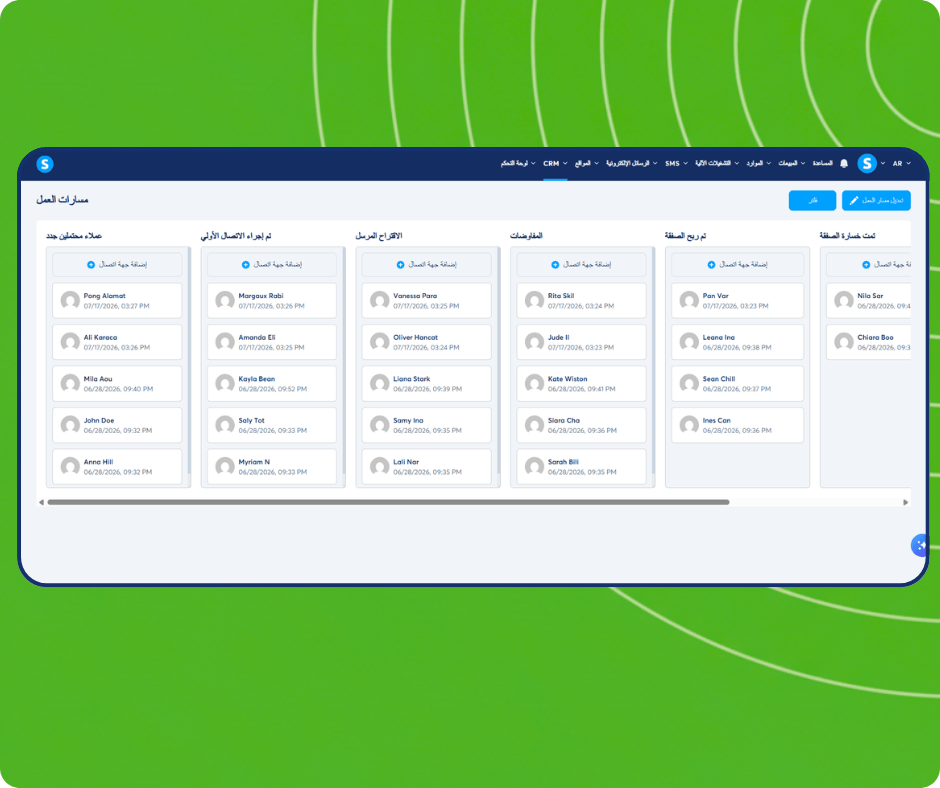Click the فلتر filter button
The height and width of the screenshot is (788, 940).
[x=812, y=200]
